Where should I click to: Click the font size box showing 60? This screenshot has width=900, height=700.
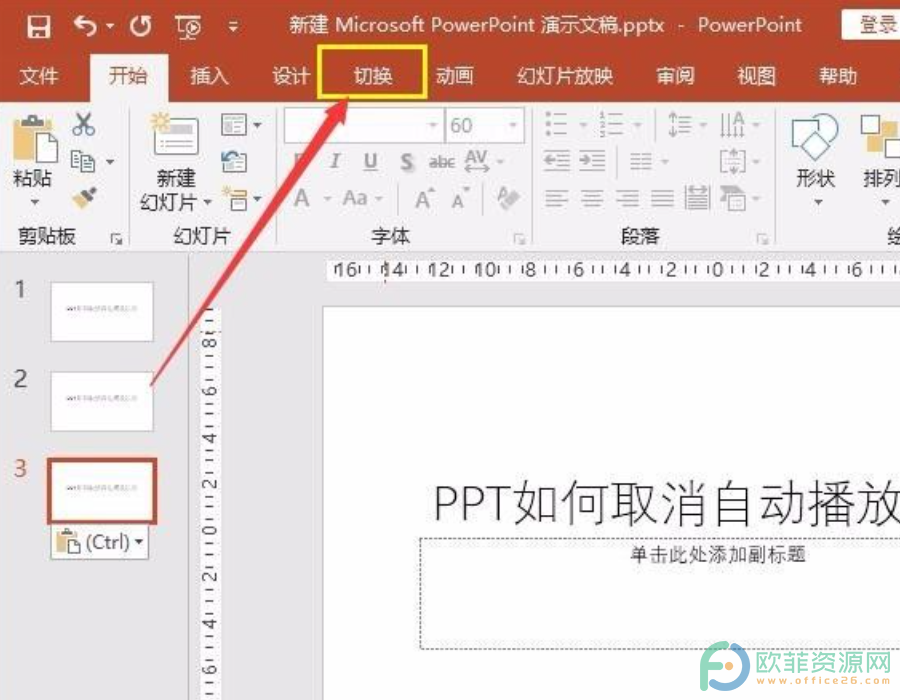coord(484,125)
